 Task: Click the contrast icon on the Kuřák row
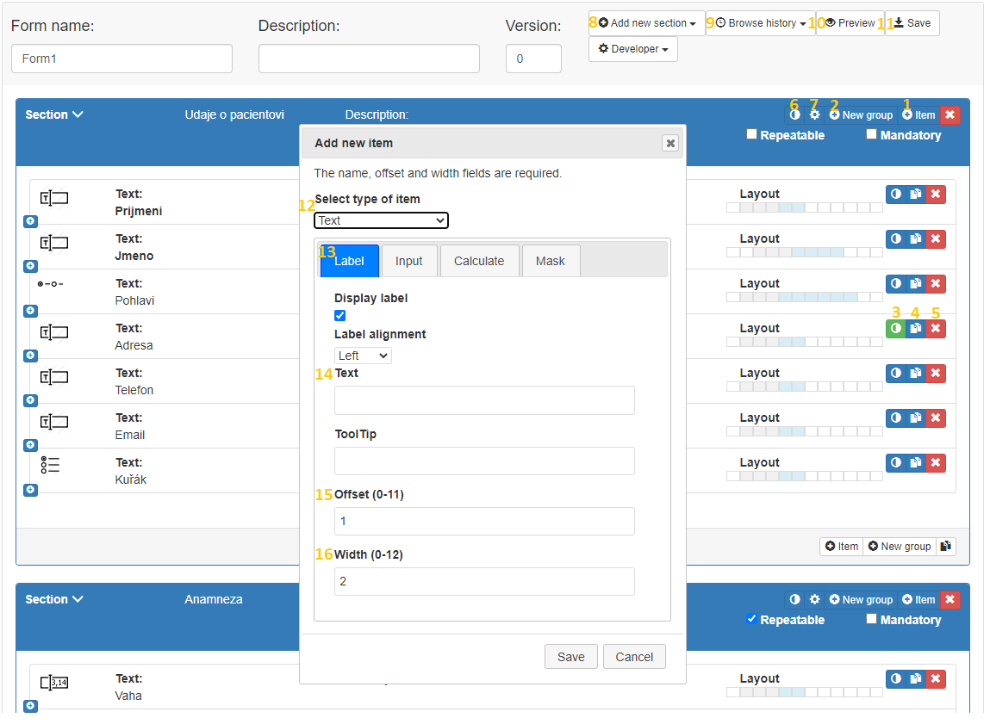[895, 463]
